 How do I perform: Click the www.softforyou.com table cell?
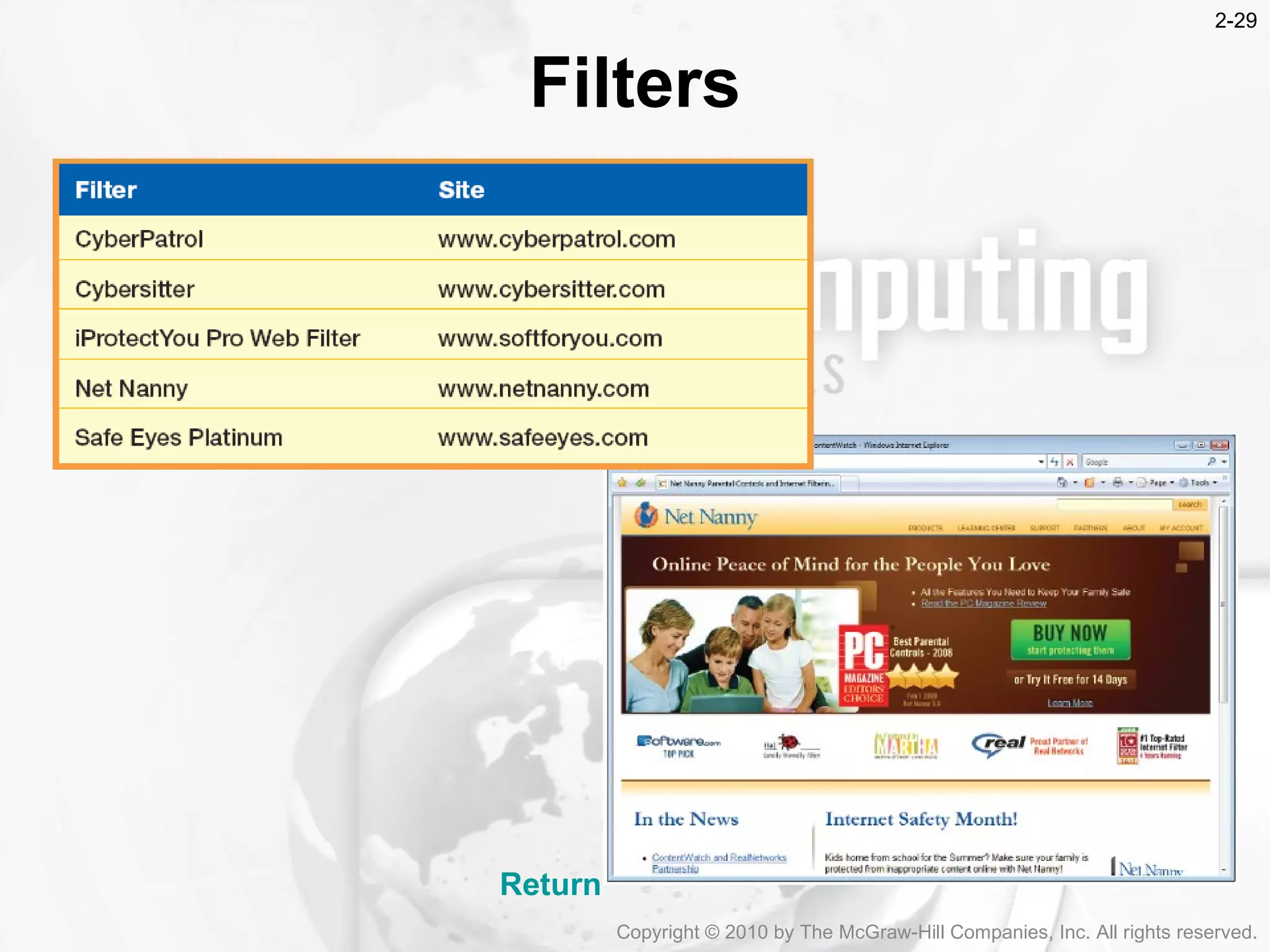pyautogui.click(x=550, y=338)
